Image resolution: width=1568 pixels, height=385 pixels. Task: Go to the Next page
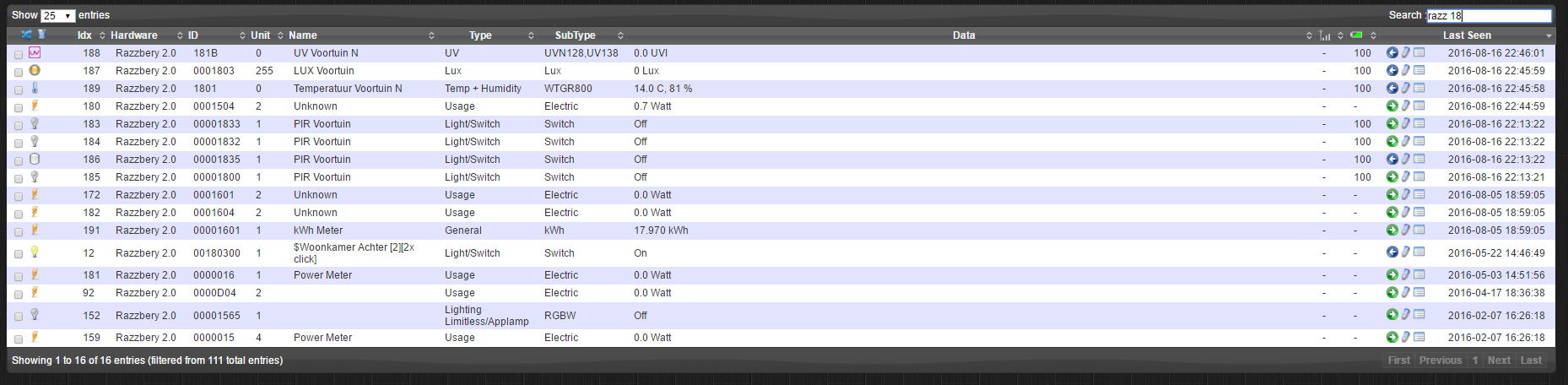(x=1499, y=360)
